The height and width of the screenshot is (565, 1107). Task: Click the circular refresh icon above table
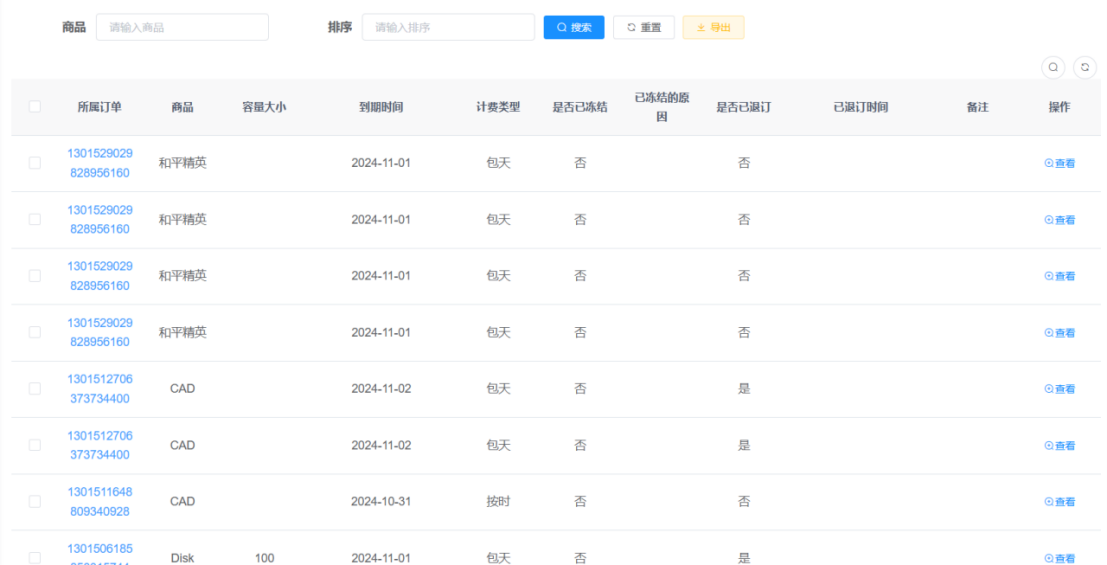pos(1085,67)
